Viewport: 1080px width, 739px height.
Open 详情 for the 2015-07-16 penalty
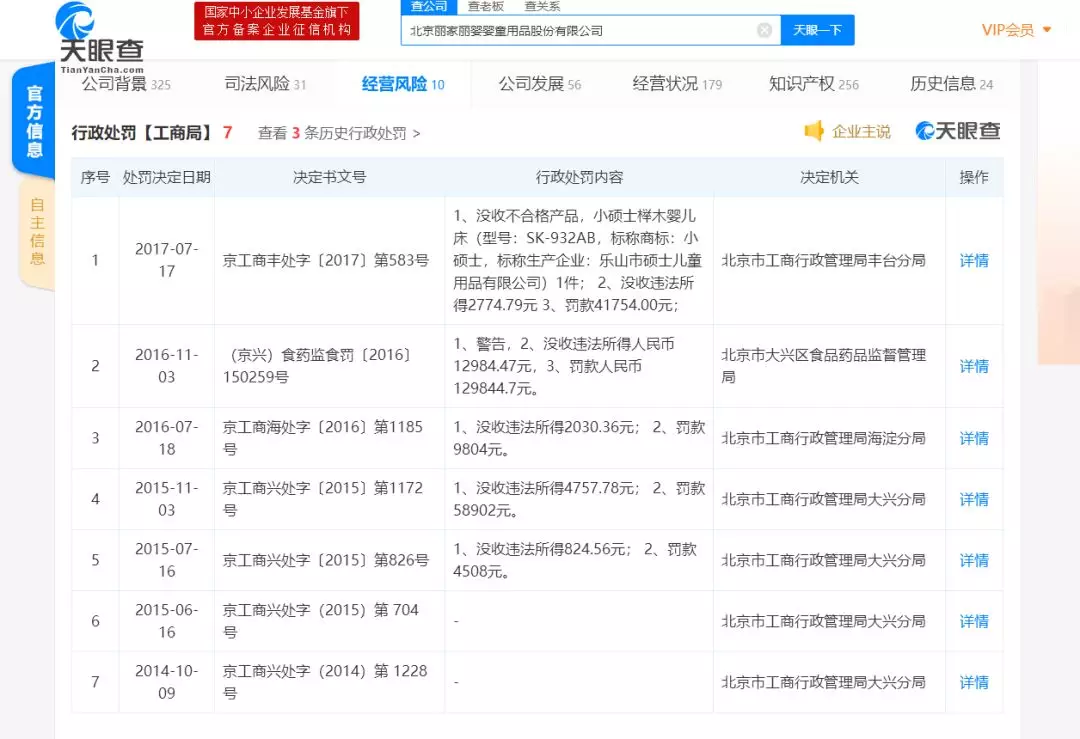pyautogui.click(x=974, y=560)
